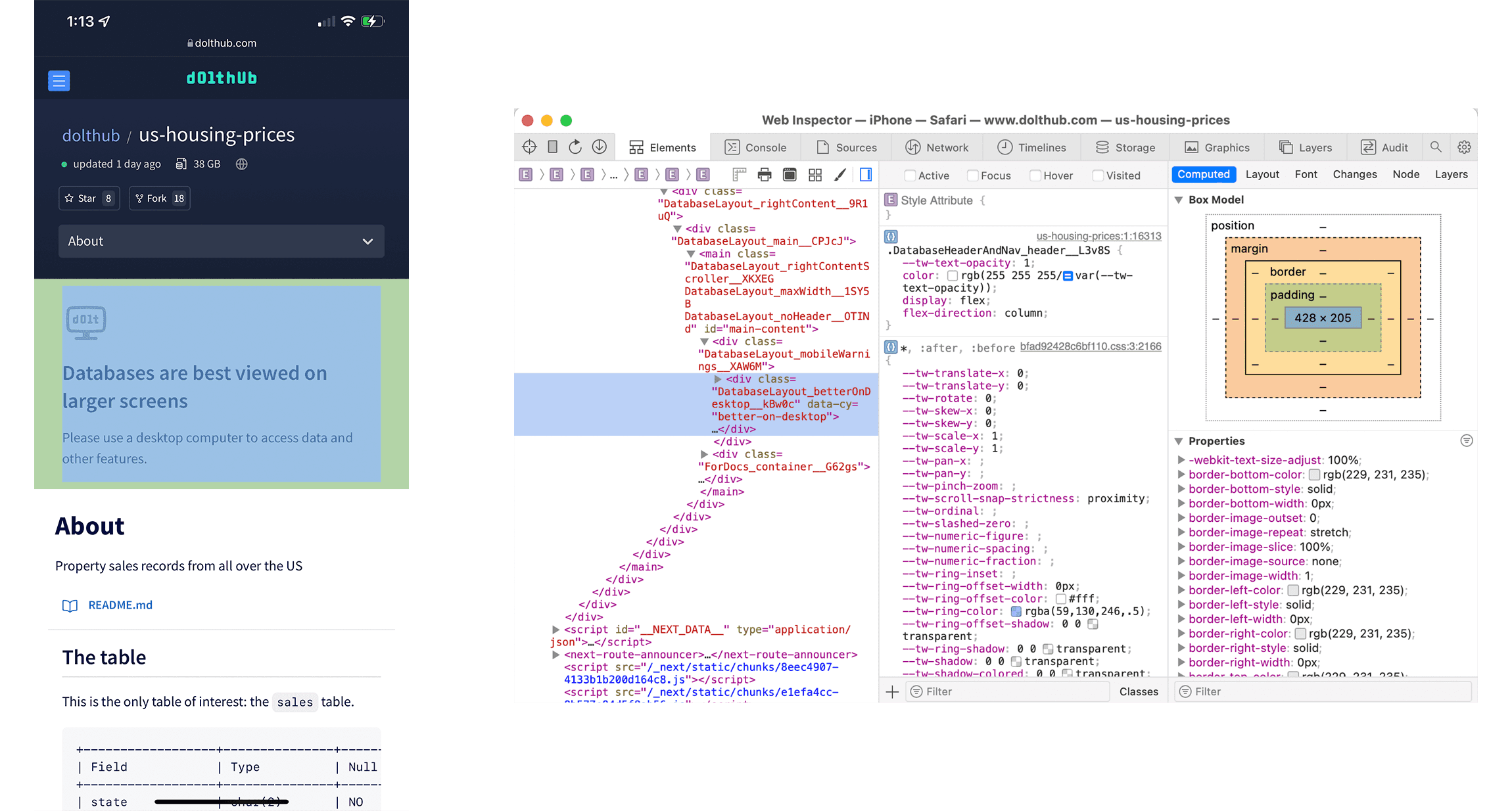Click the Properties Filter input field
1512x811 pixels.
pos(1323,691)
